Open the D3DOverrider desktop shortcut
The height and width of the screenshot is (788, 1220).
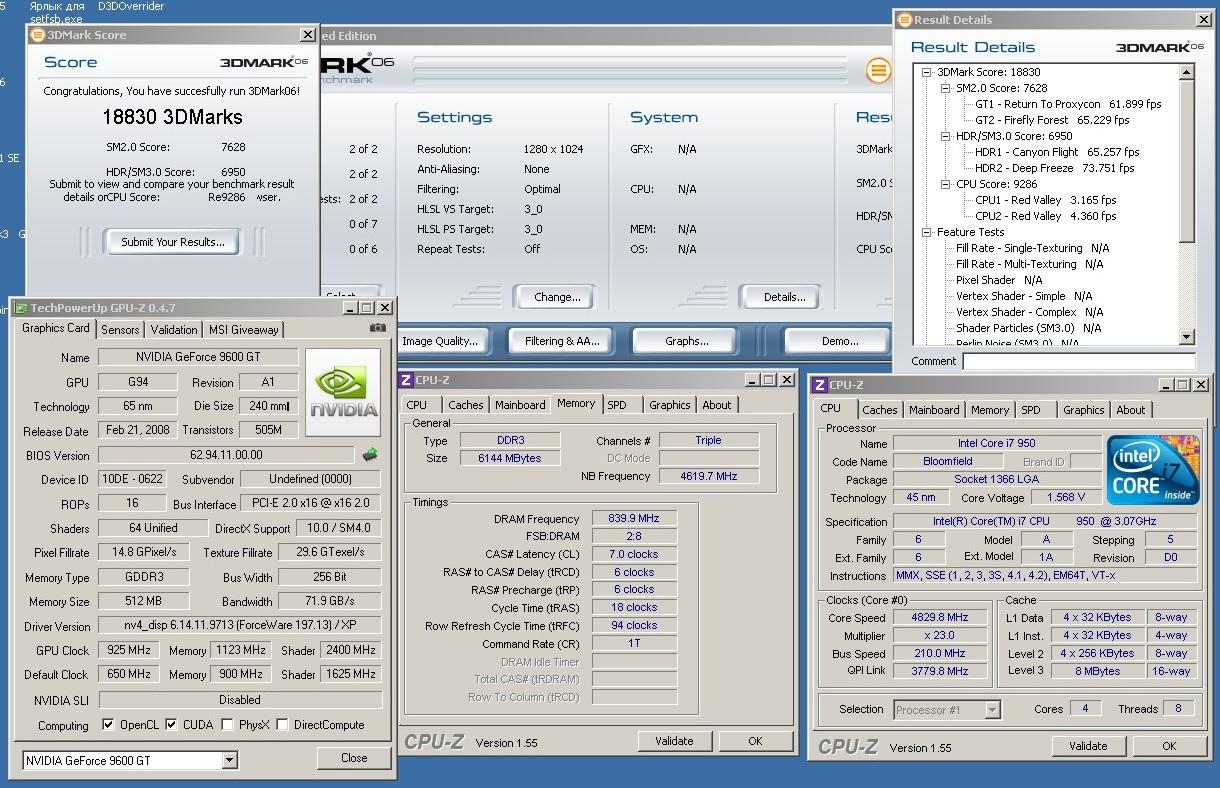tap(131, 6)
